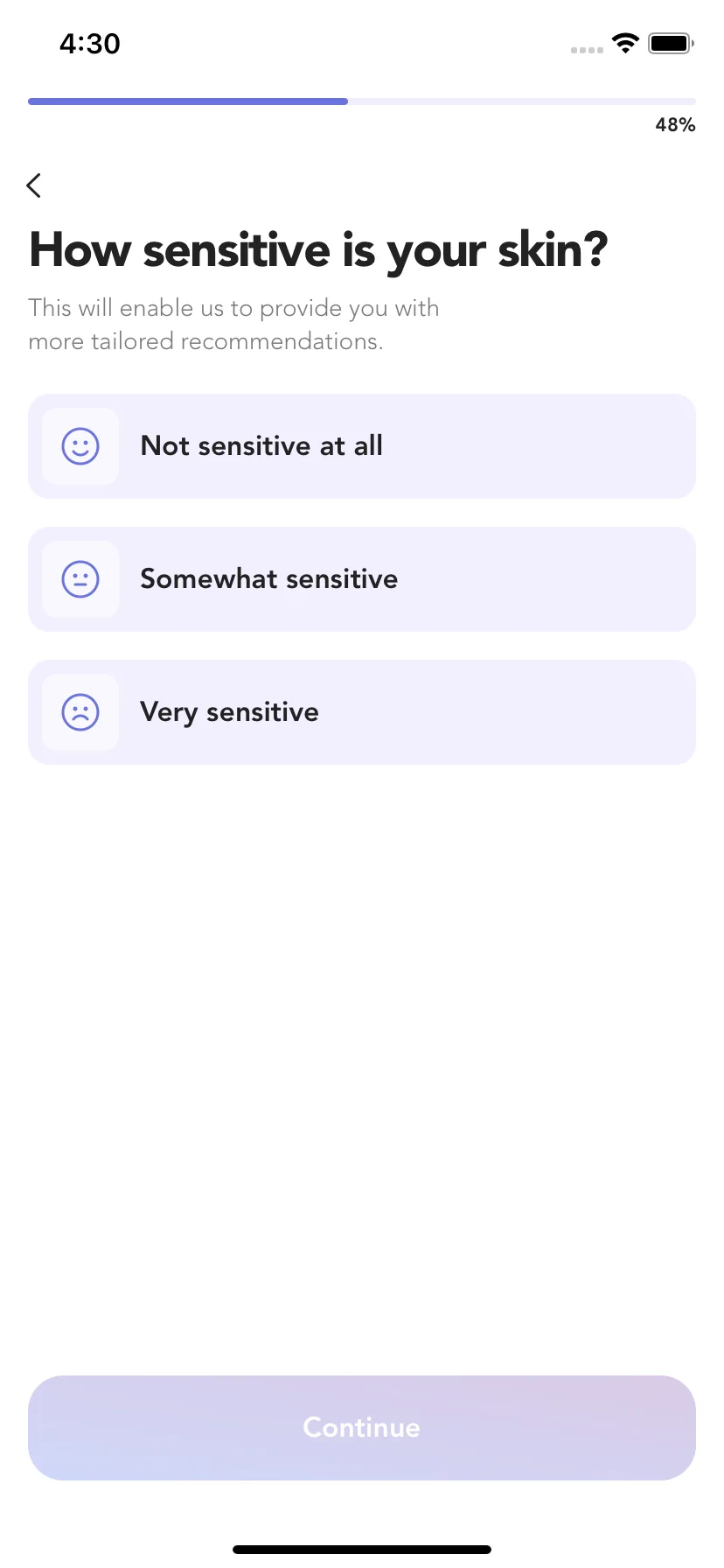
Task: Tap the frowning face icon
Action: [x=80, y=712]
